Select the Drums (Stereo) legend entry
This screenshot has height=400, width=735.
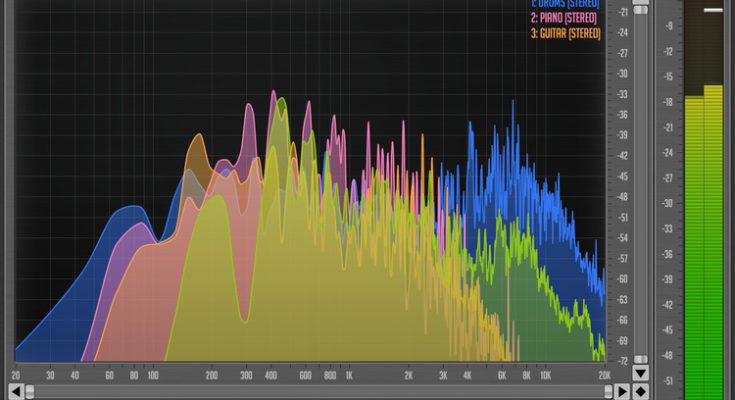coord(565,4)
